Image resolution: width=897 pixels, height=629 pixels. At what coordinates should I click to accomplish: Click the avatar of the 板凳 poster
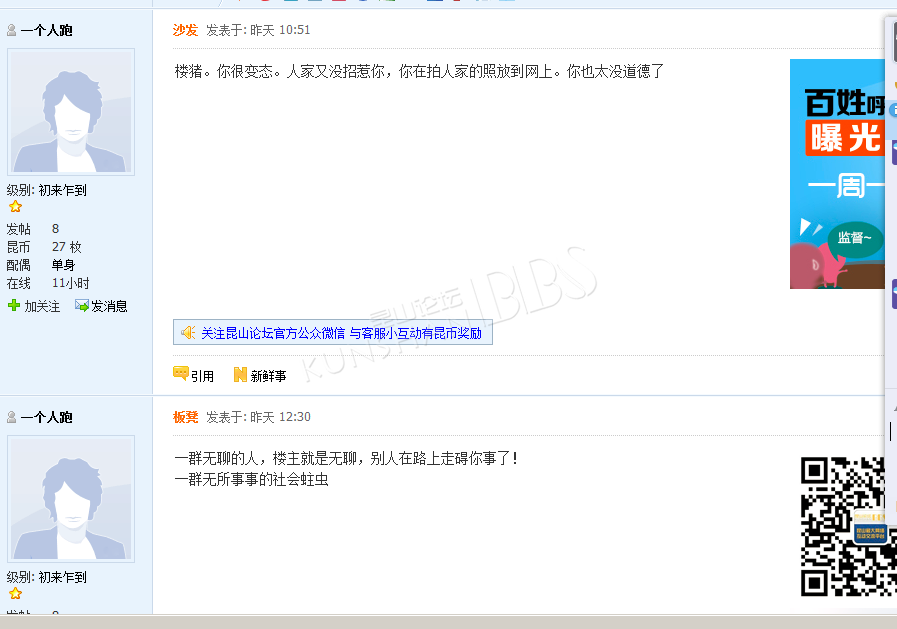[71, 499]
